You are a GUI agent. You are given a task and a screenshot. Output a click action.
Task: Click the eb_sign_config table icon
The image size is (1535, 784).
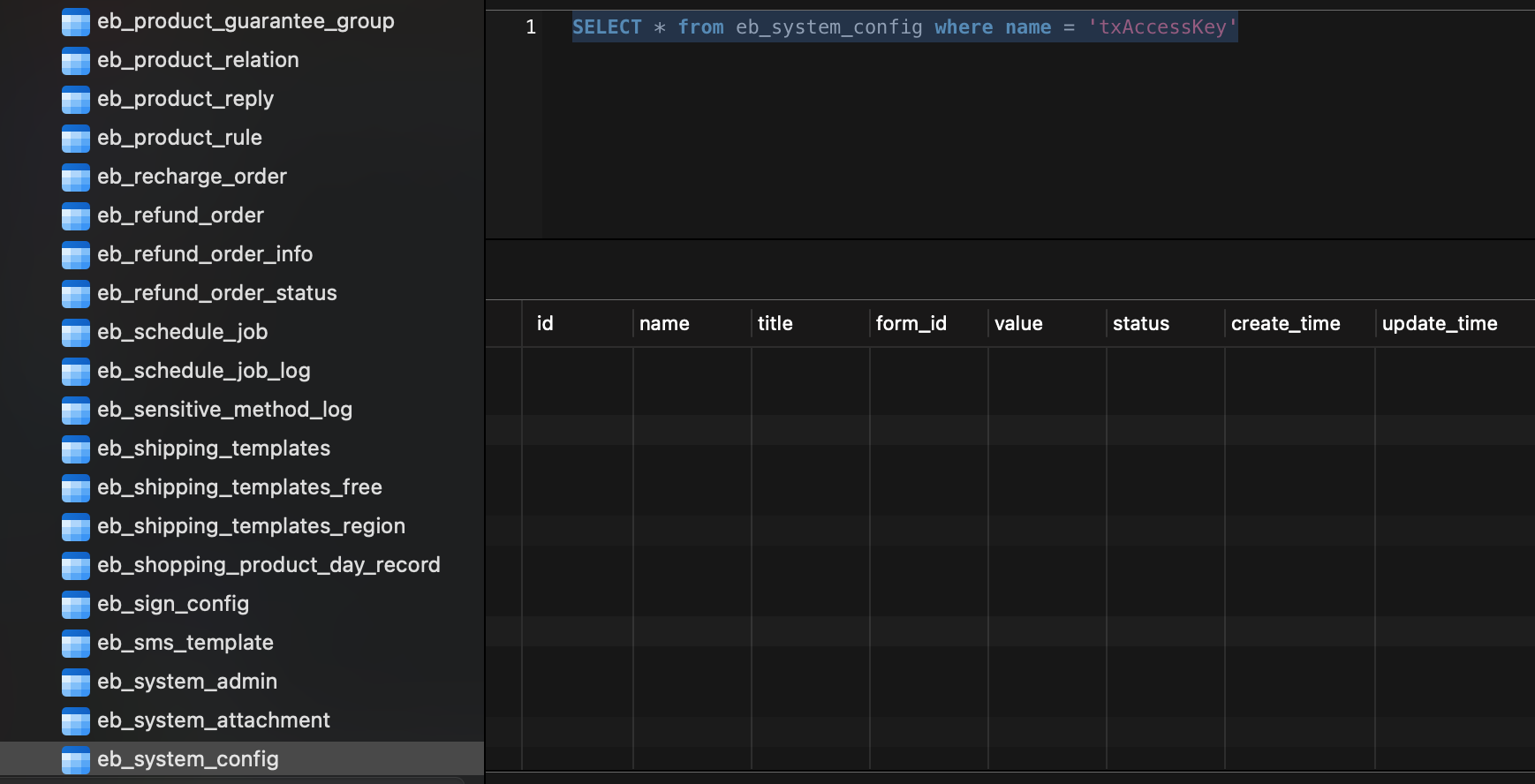[76, 605]
